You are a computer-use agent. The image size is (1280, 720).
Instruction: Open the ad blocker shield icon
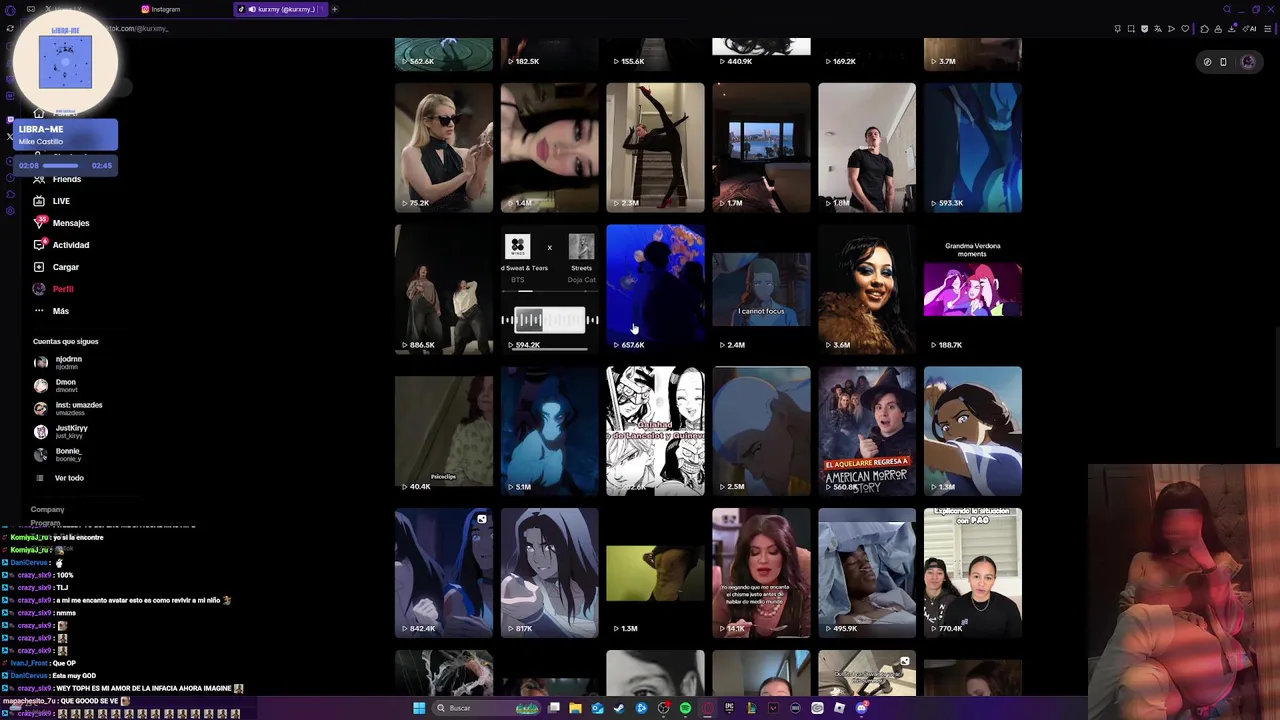1145,29
